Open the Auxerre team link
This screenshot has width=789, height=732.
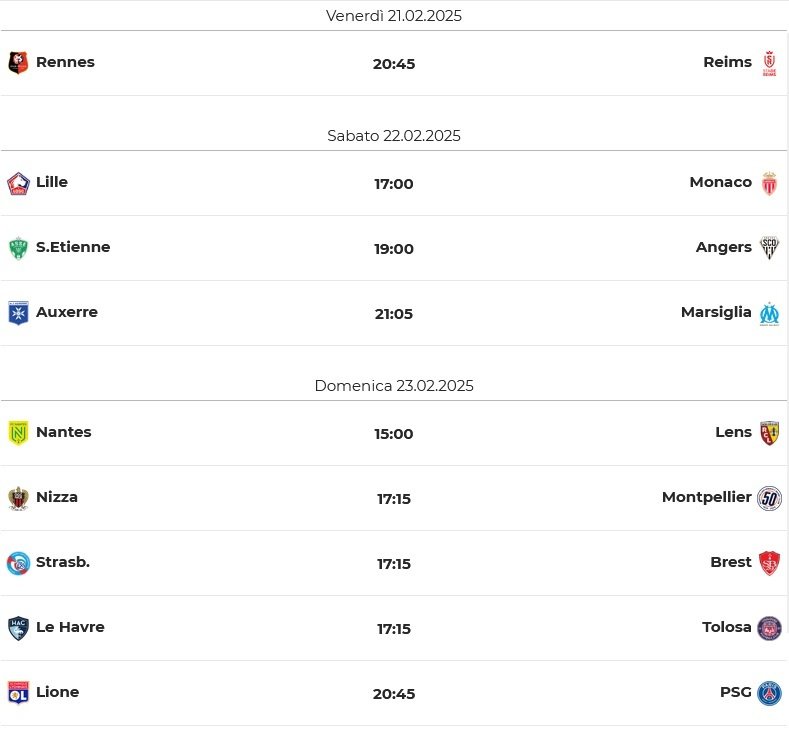click(x=66, y=312)
